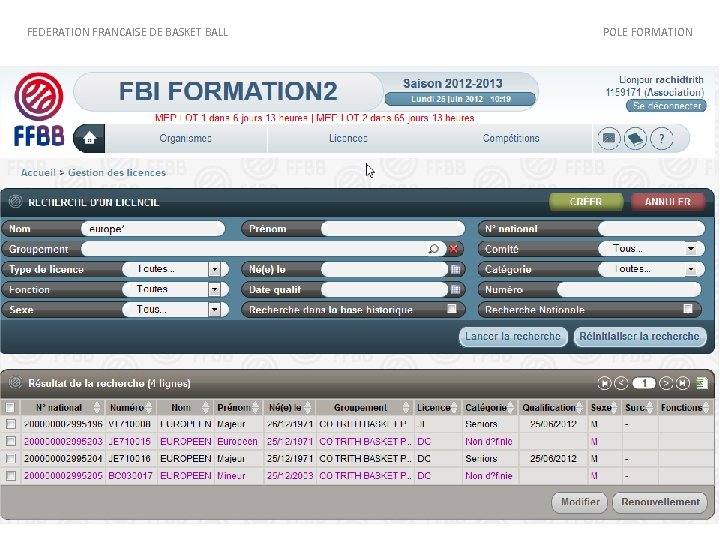The image size is (720, 540).
Task: Click the Groupement search magnifier icon
Action: 433,249
